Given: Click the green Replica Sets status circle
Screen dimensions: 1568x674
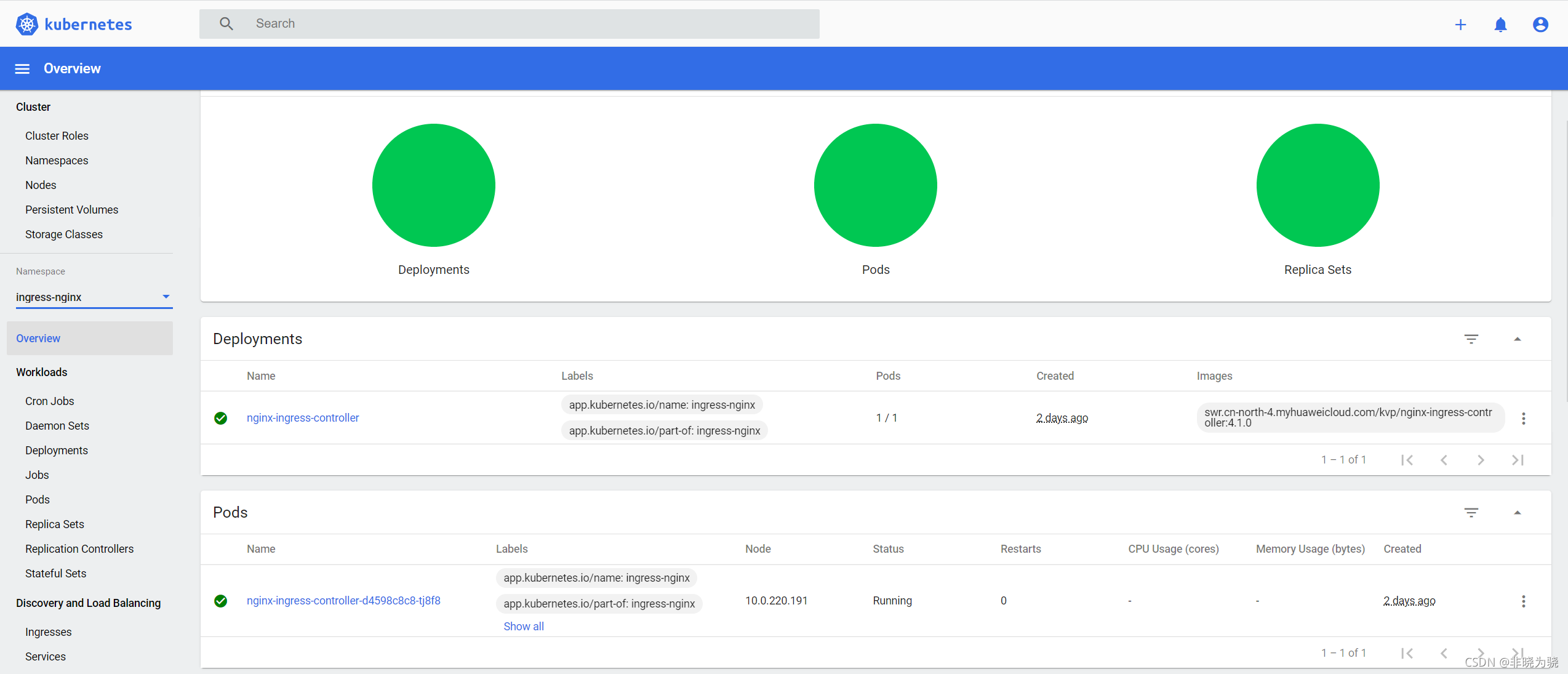Looking at the screenshot, I should click(1318, 185).
